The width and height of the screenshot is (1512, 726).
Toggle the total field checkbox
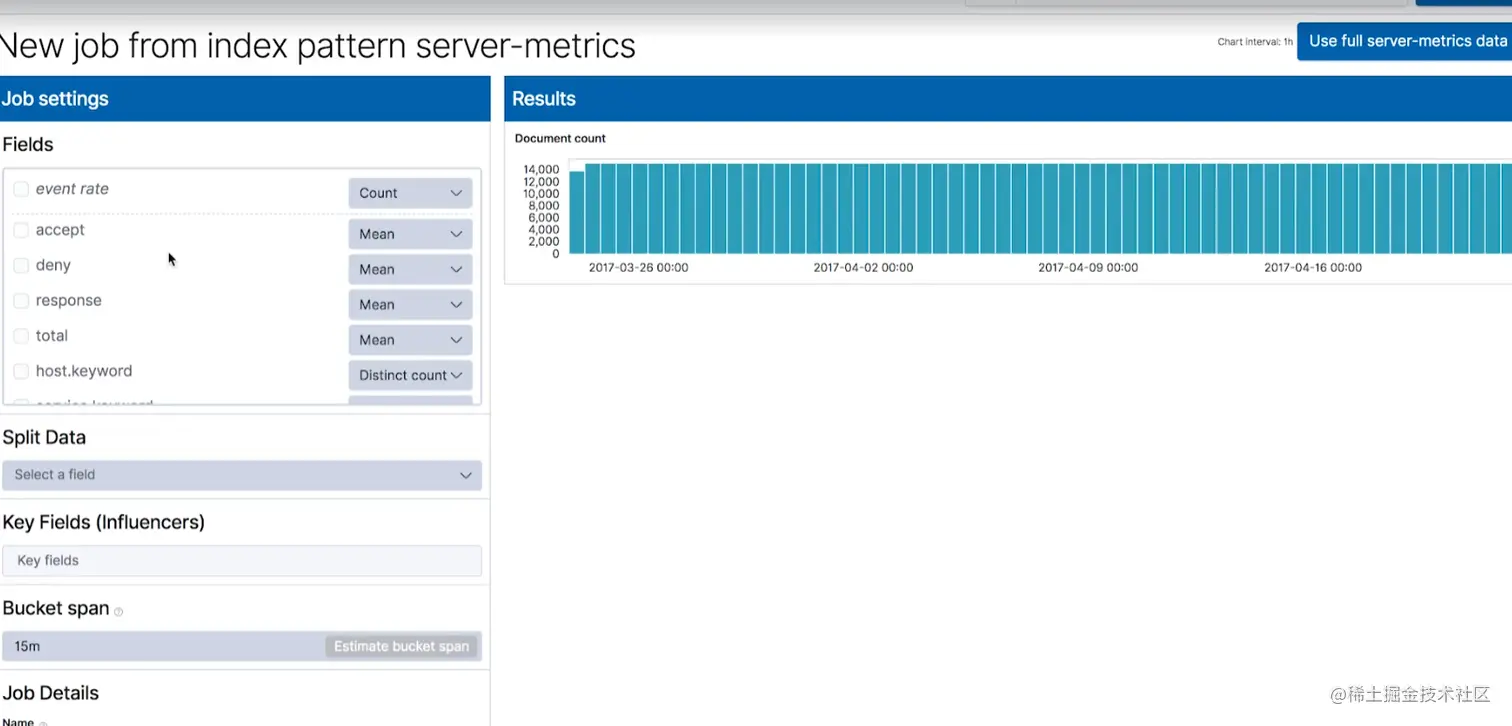coord(21,336)
